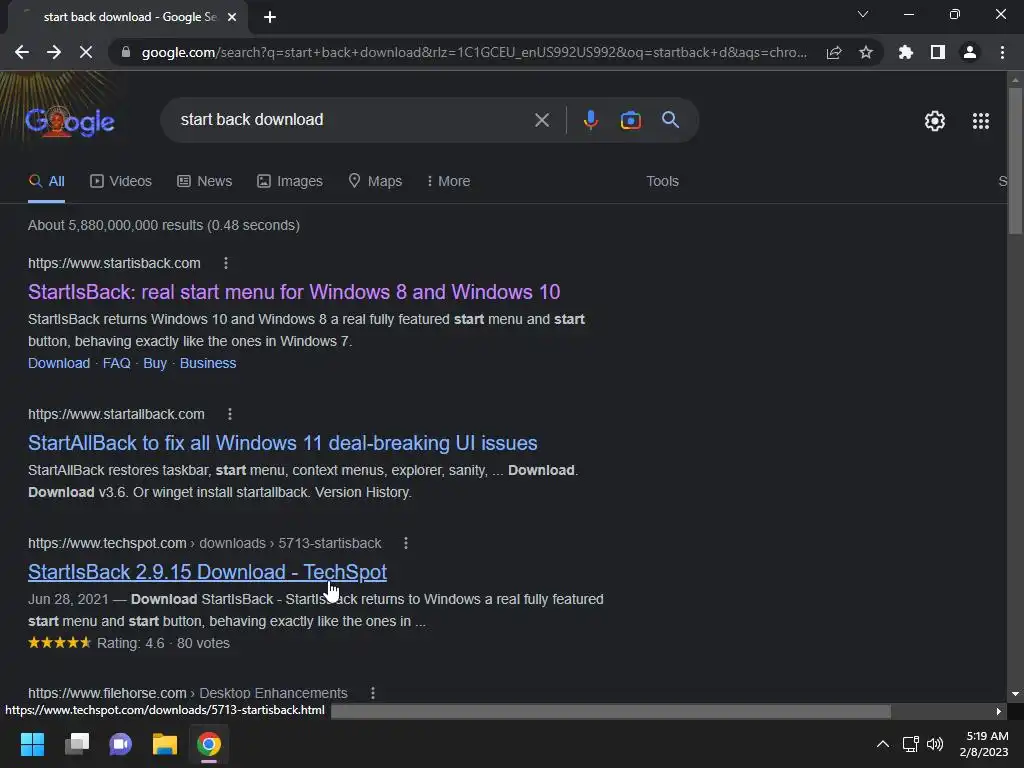This screenshot has width=1024, height=768.
Task: Click the Google logo
Action: click(x=70, y=121)
